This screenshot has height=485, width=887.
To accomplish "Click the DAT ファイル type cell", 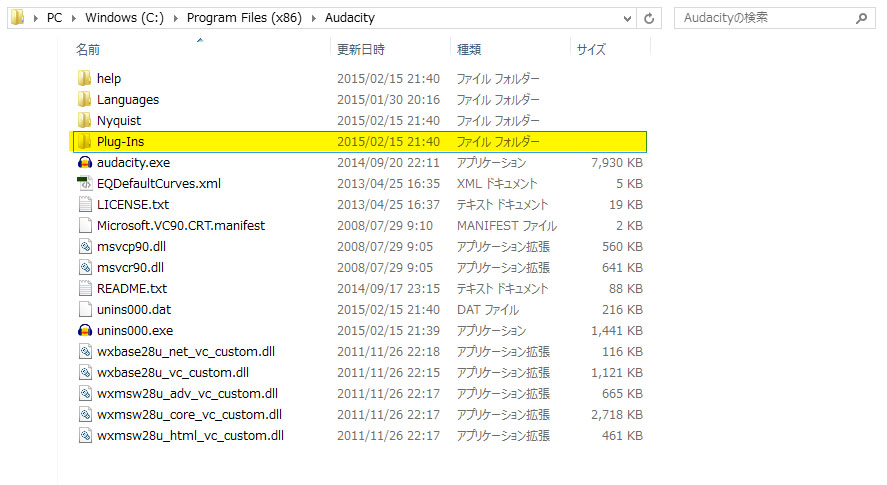I will pos(488,310).
